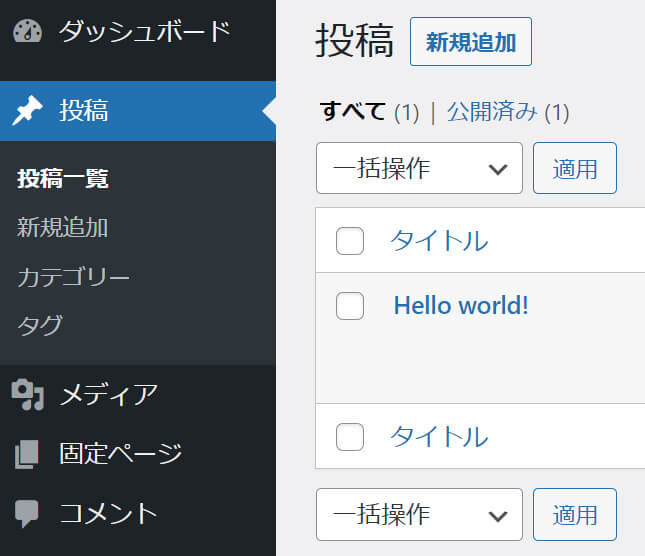Open the コメント menu item

pyautogui.click(x=138, y=513)
